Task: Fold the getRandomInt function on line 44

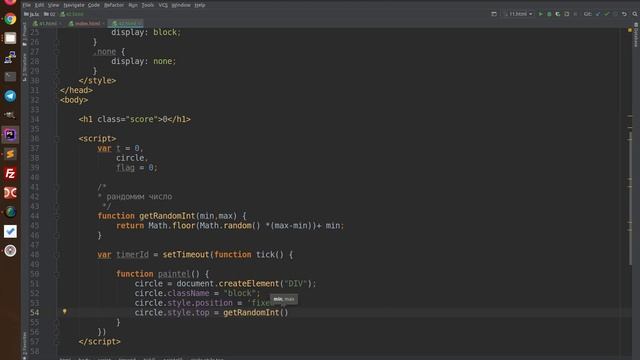Action: click(57, 216)
